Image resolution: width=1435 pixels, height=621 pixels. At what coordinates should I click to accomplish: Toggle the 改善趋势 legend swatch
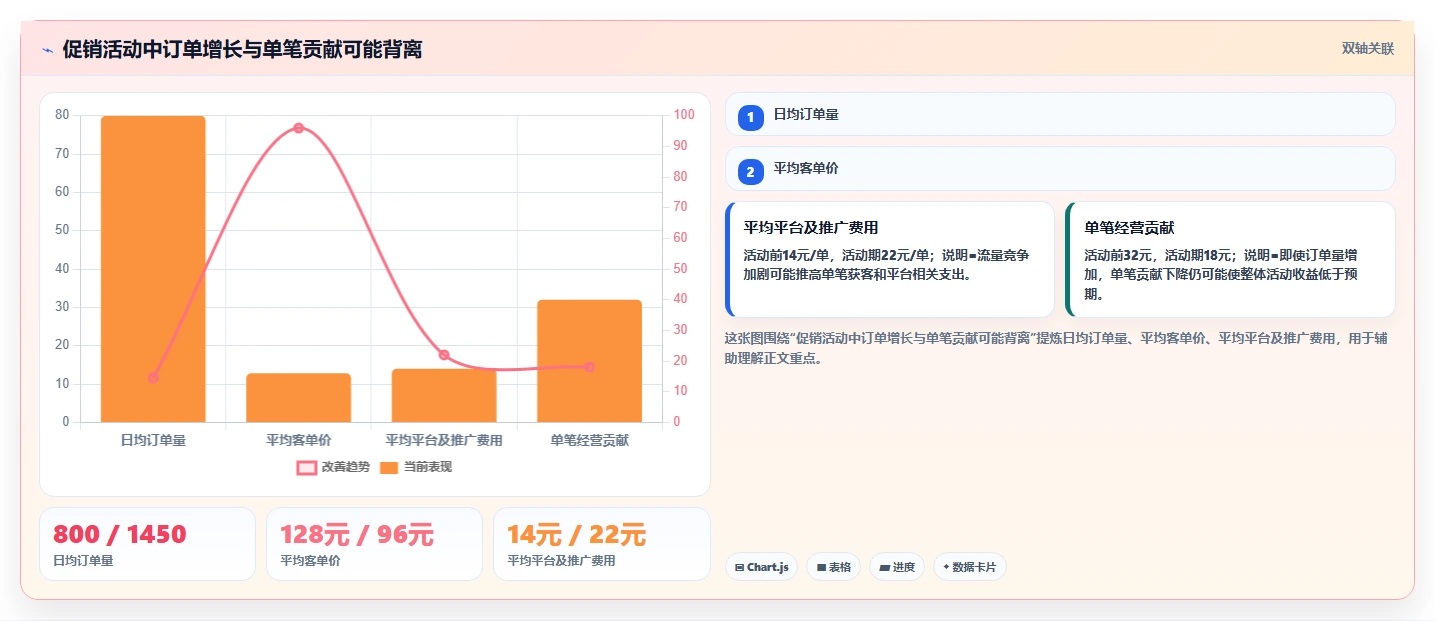coord(306,467)
